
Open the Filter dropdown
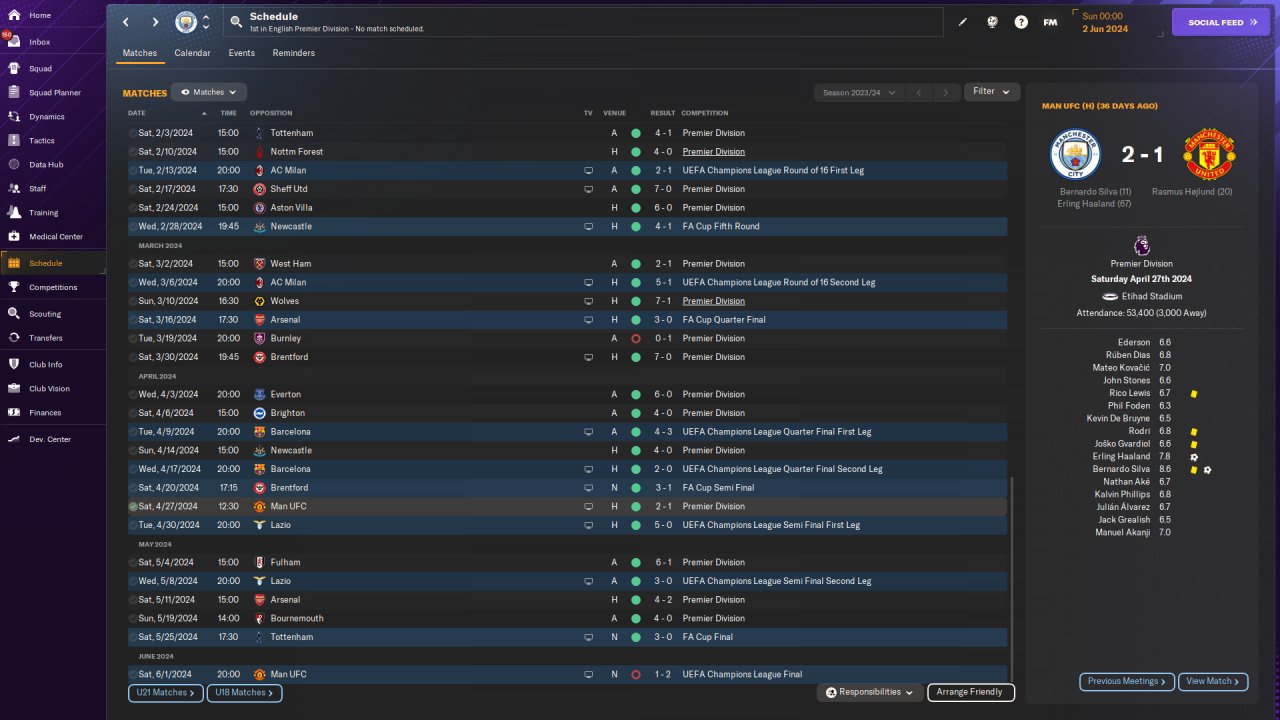[992, 92]
